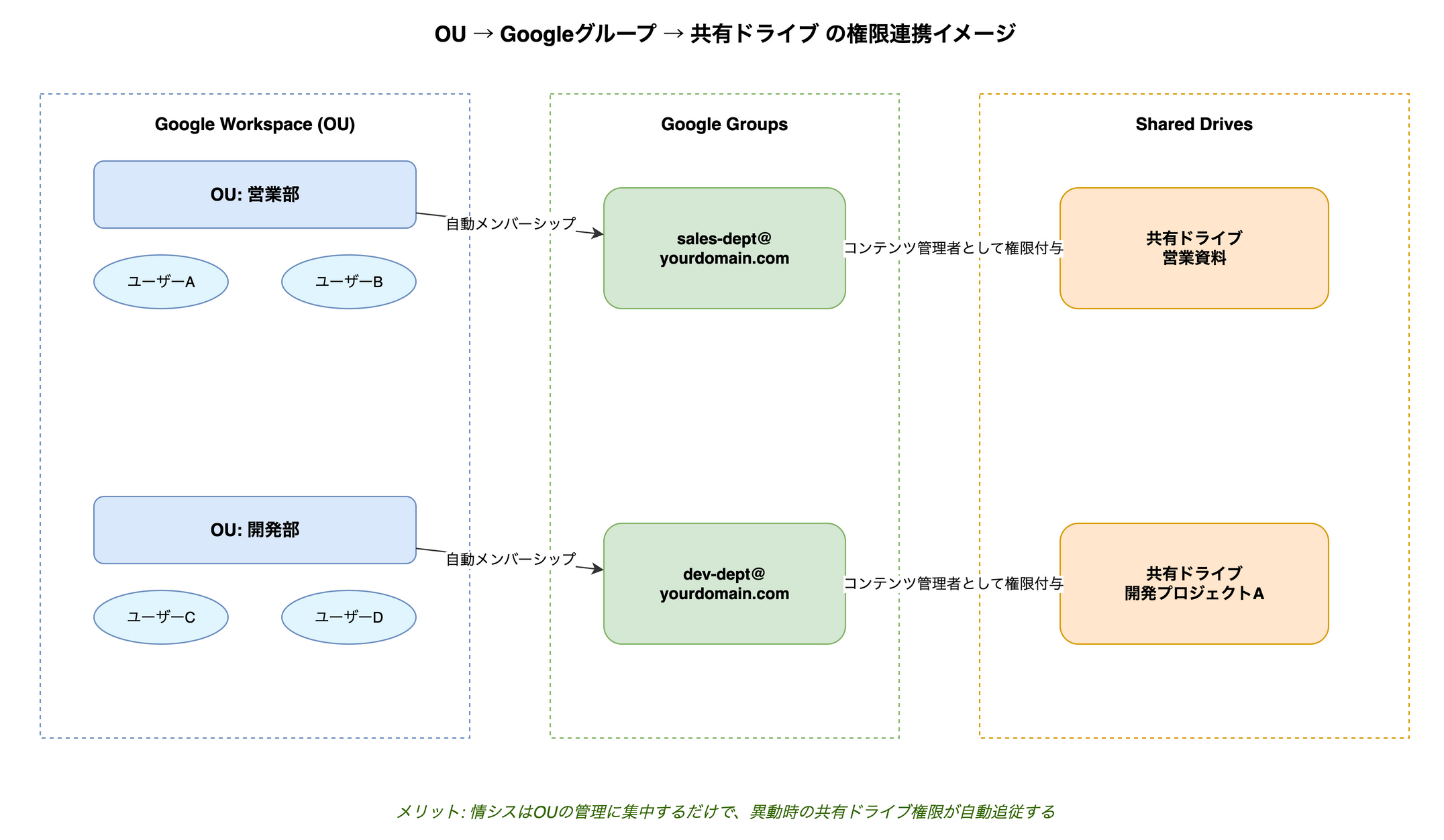Click the ユーザーA ellipse

point(160,282)
